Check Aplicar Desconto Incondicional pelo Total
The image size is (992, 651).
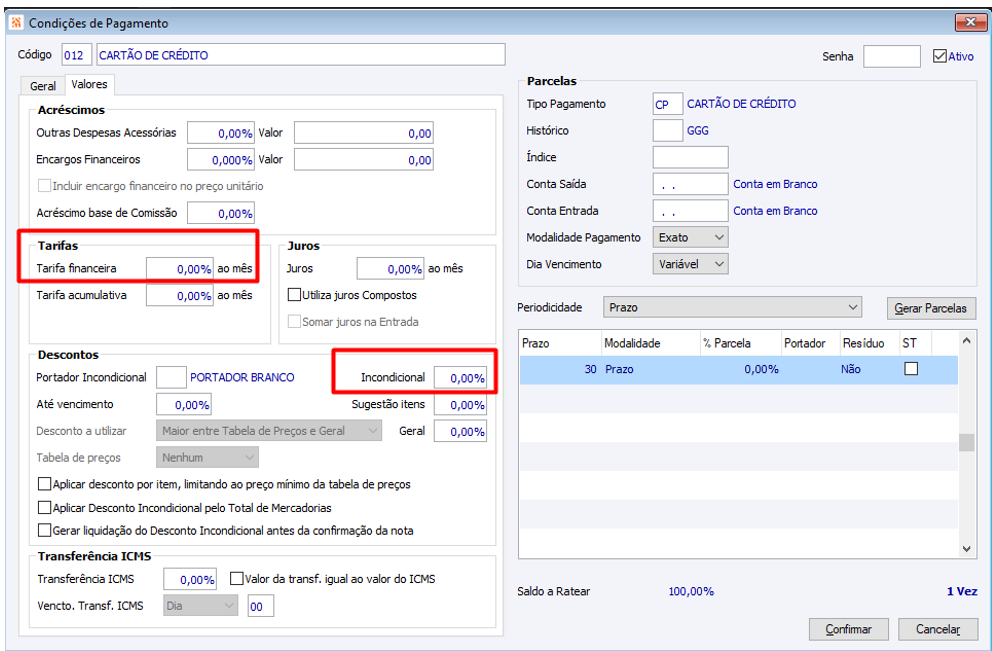pos(44,507)
